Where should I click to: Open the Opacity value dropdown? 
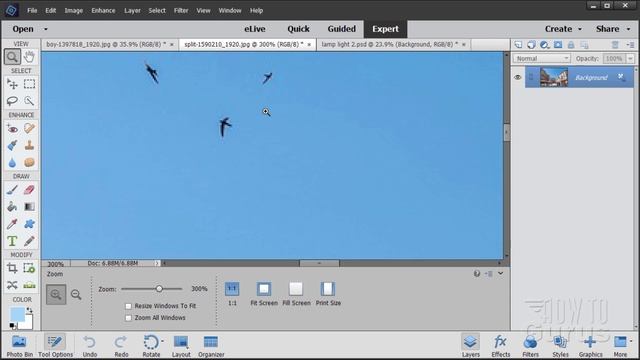click(631, 59)
